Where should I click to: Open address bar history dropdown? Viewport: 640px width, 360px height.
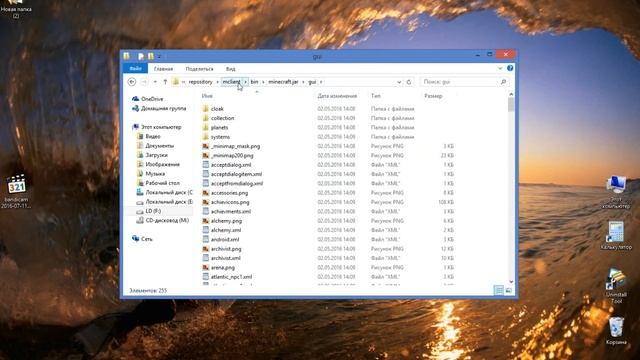point(399,82)
